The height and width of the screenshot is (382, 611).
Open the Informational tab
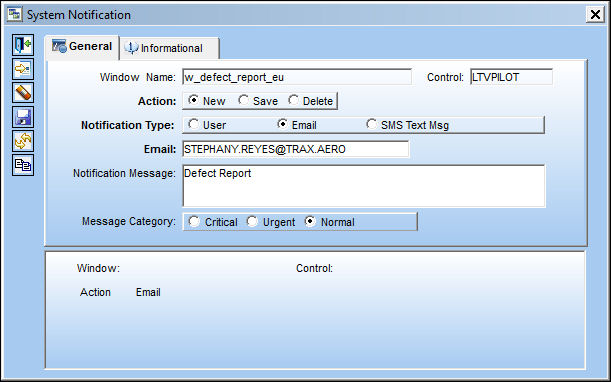click(x=169, y=48)
